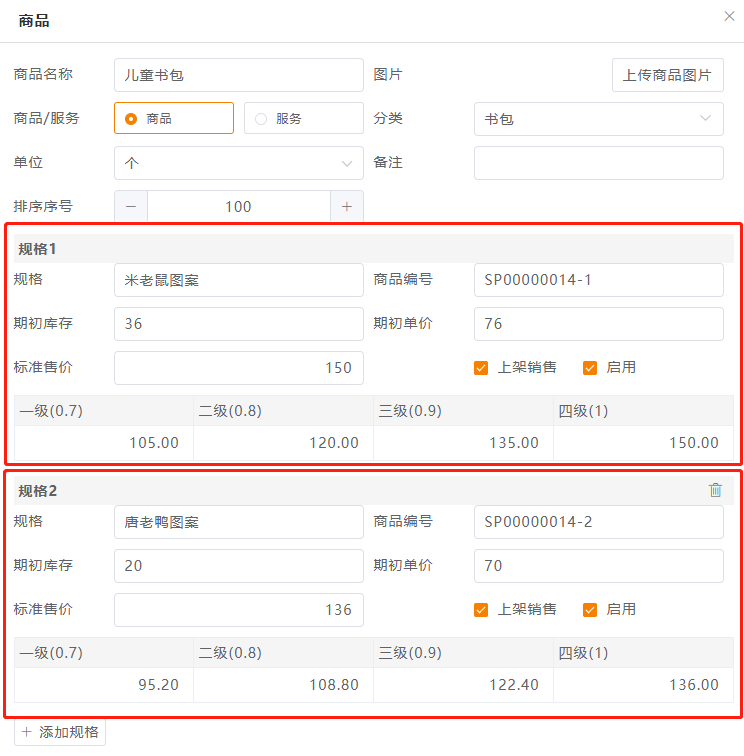Click product code field SP00000014-2

point(598,522)
